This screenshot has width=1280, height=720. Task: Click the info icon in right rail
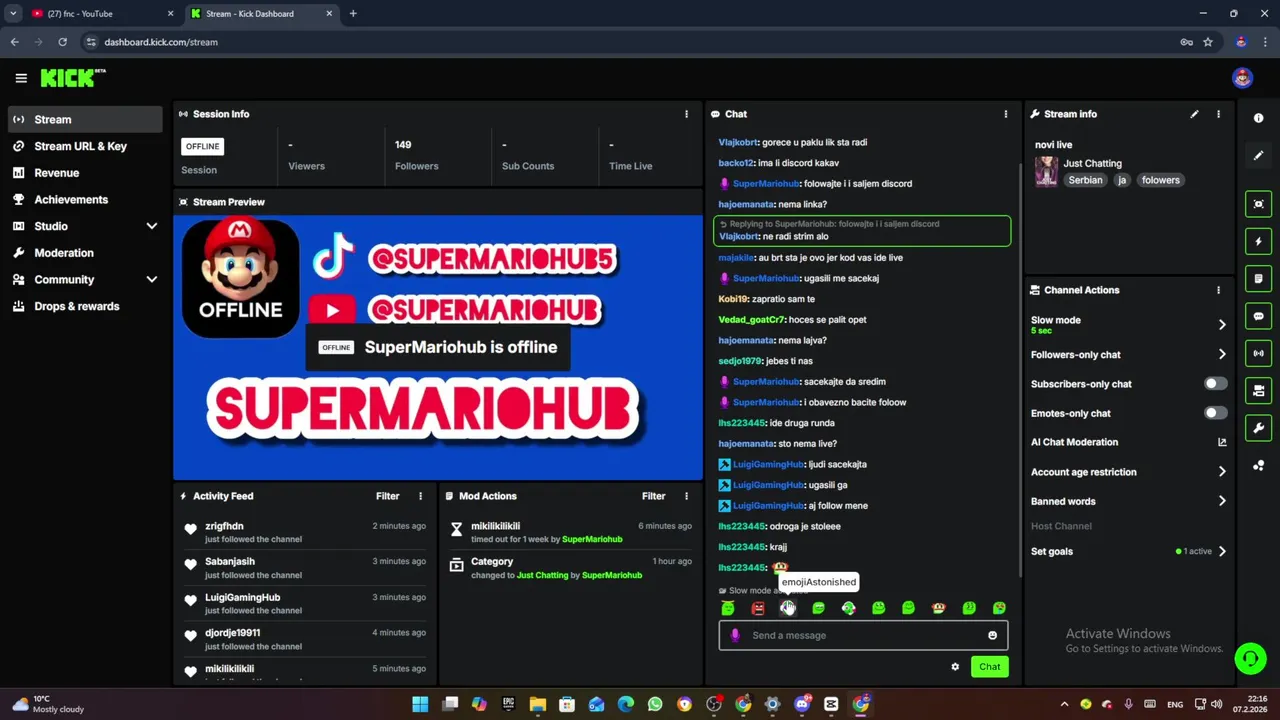[1259, 118]
